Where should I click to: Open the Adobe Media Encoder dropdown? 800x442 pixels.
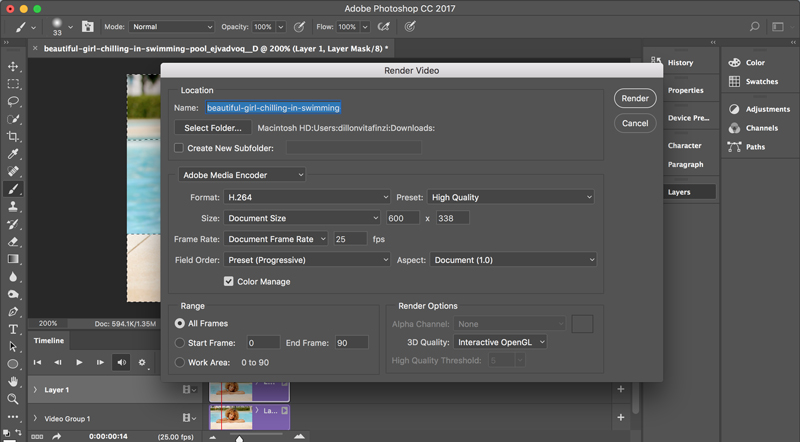pyautogui.click(x=242, y=175)
